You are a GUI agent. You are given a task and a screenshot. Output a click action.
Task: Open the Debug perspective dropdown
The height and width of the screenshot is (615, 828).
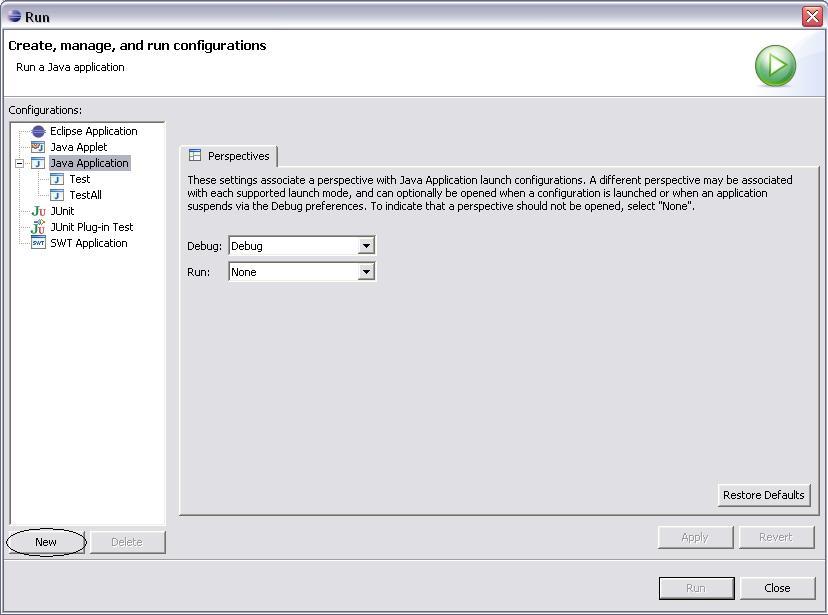pos(366,246)
